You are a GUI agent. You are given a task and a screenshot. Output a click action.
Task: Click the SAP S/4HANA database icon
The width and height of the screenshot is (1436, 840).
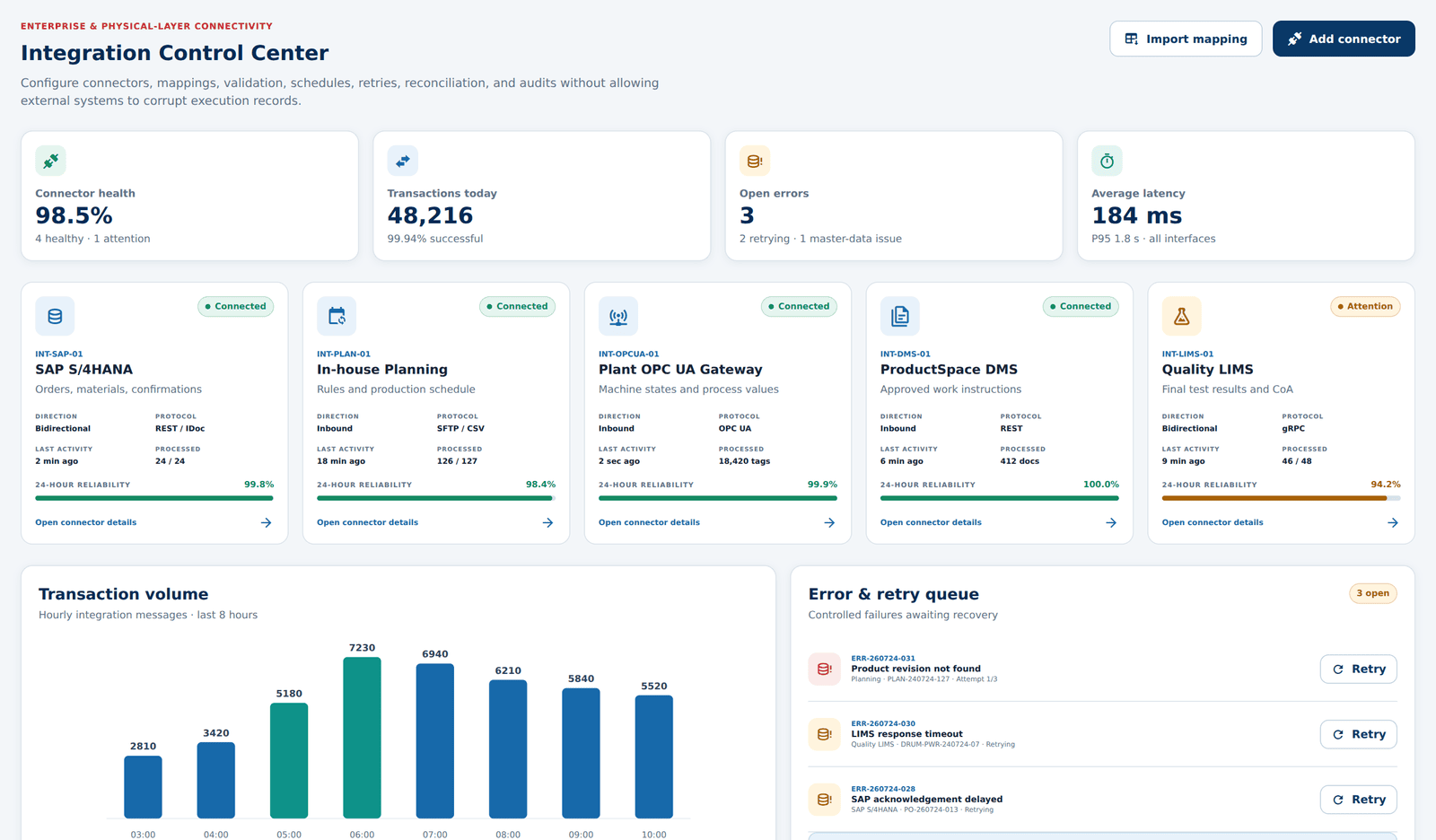click(x=55, y=316)
